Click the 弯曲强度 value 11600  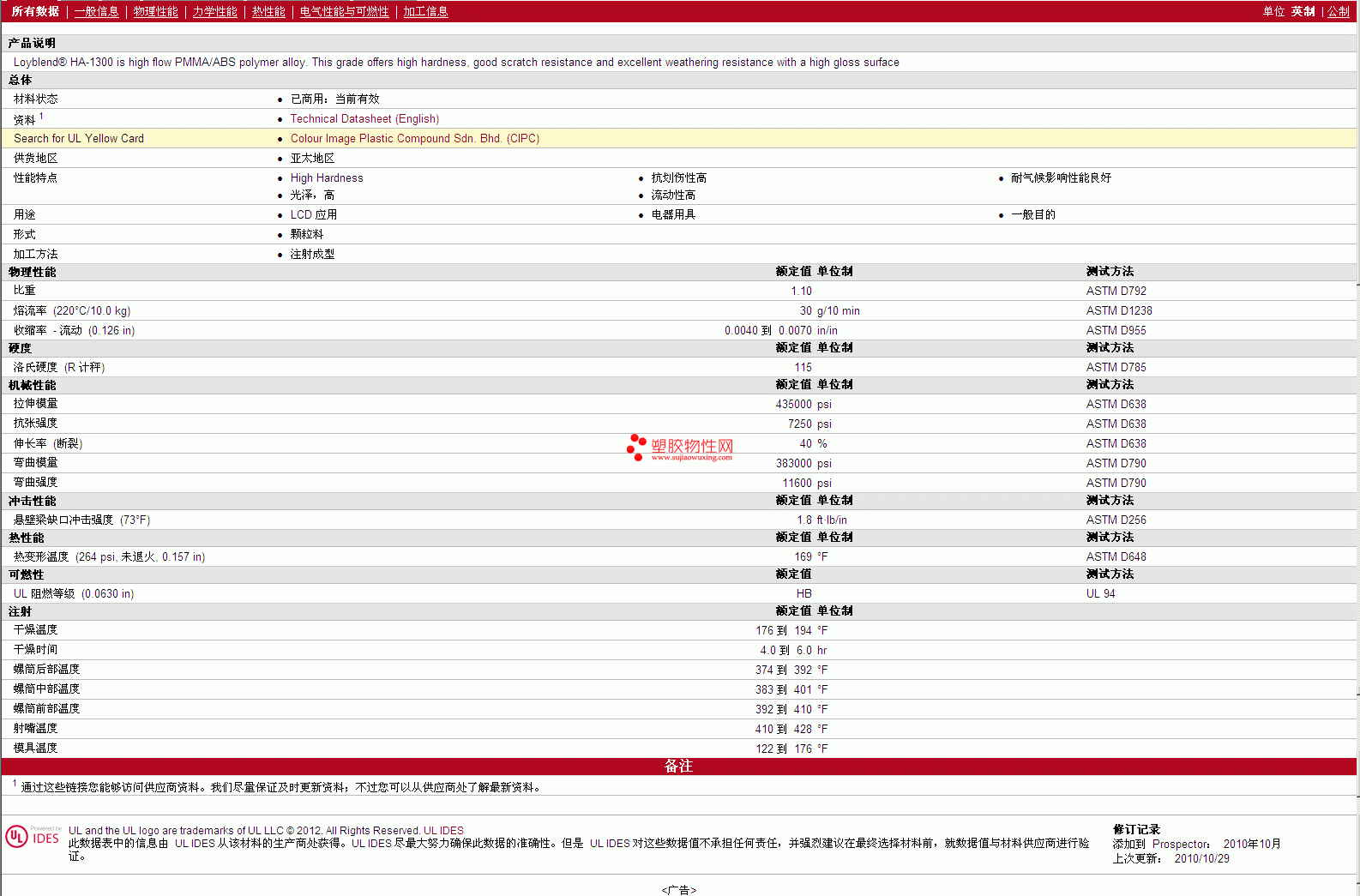tap(797, 483)
